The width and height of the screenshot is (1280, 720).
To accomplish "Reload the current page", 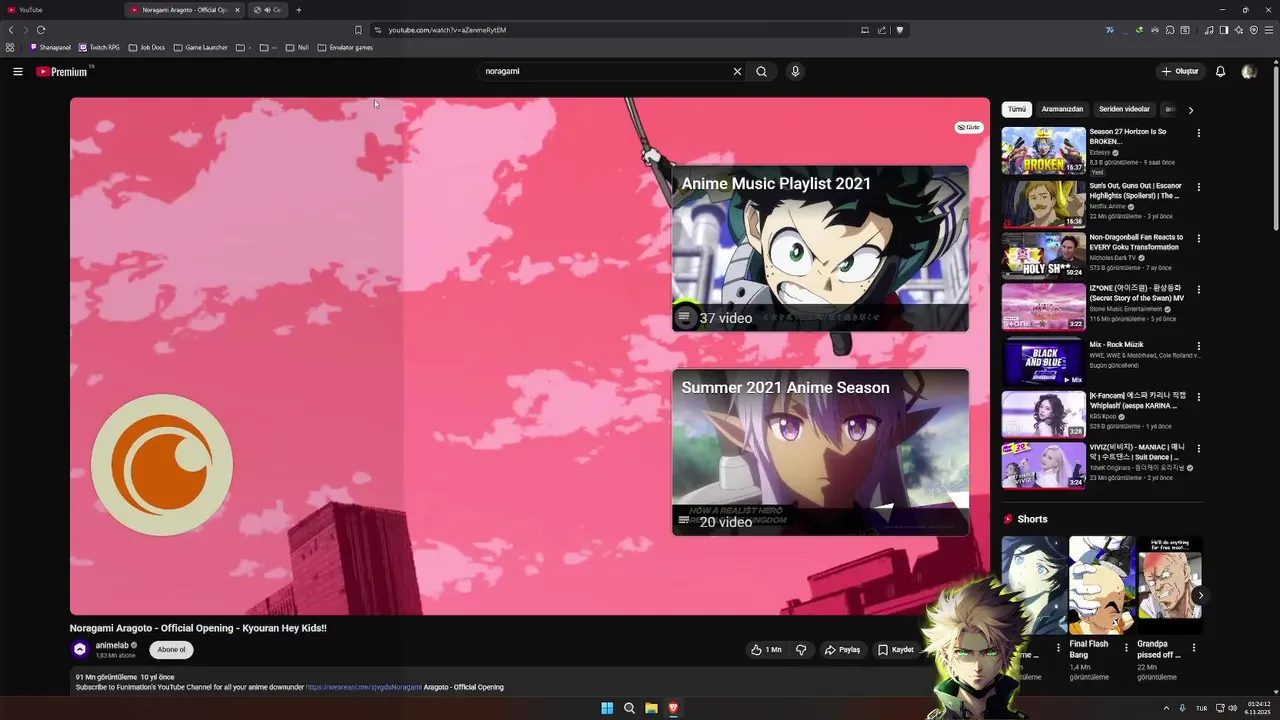I will [x=41, y=30].
